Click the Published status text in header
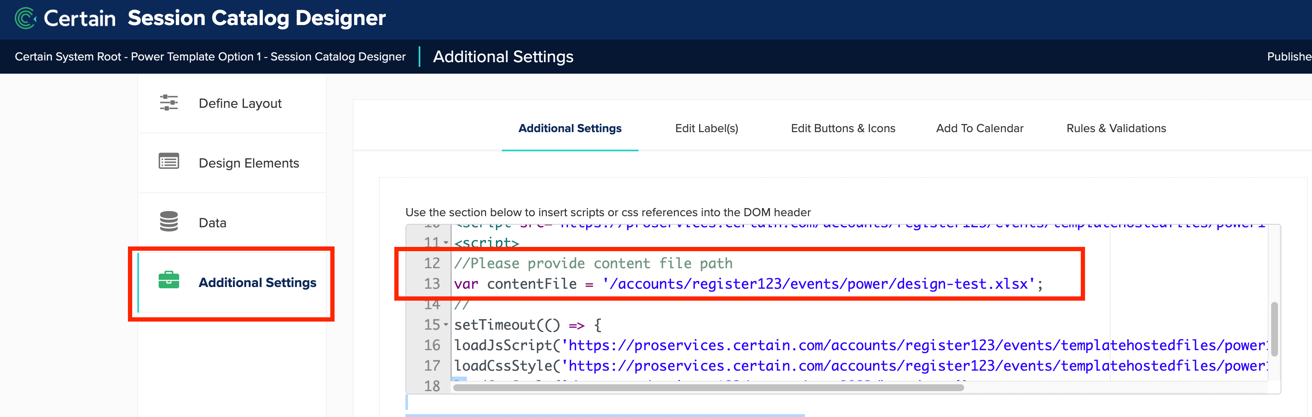This screenshot has height=417, width=1312. coord(1289,57)
